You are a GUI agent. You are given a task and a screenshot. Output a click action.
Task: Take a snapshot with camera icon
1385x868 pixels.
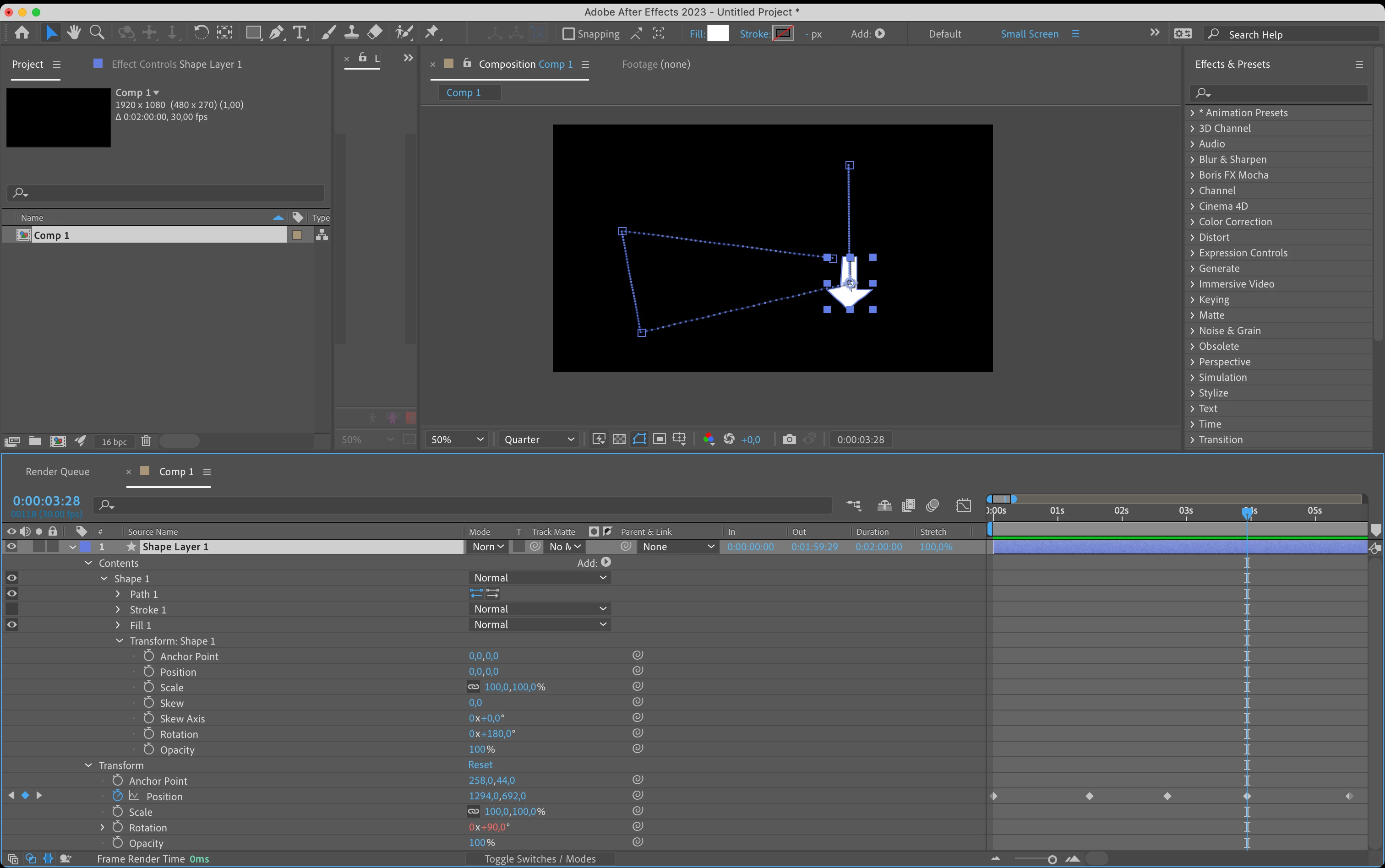click(x=790, y=439)
